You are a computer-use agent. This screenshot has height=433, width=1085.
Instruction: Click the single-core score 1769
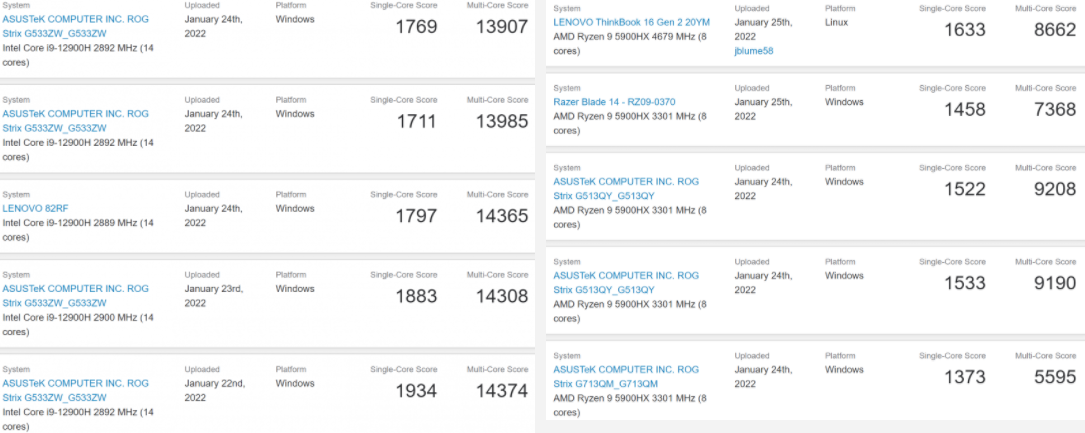coord(417,27)
